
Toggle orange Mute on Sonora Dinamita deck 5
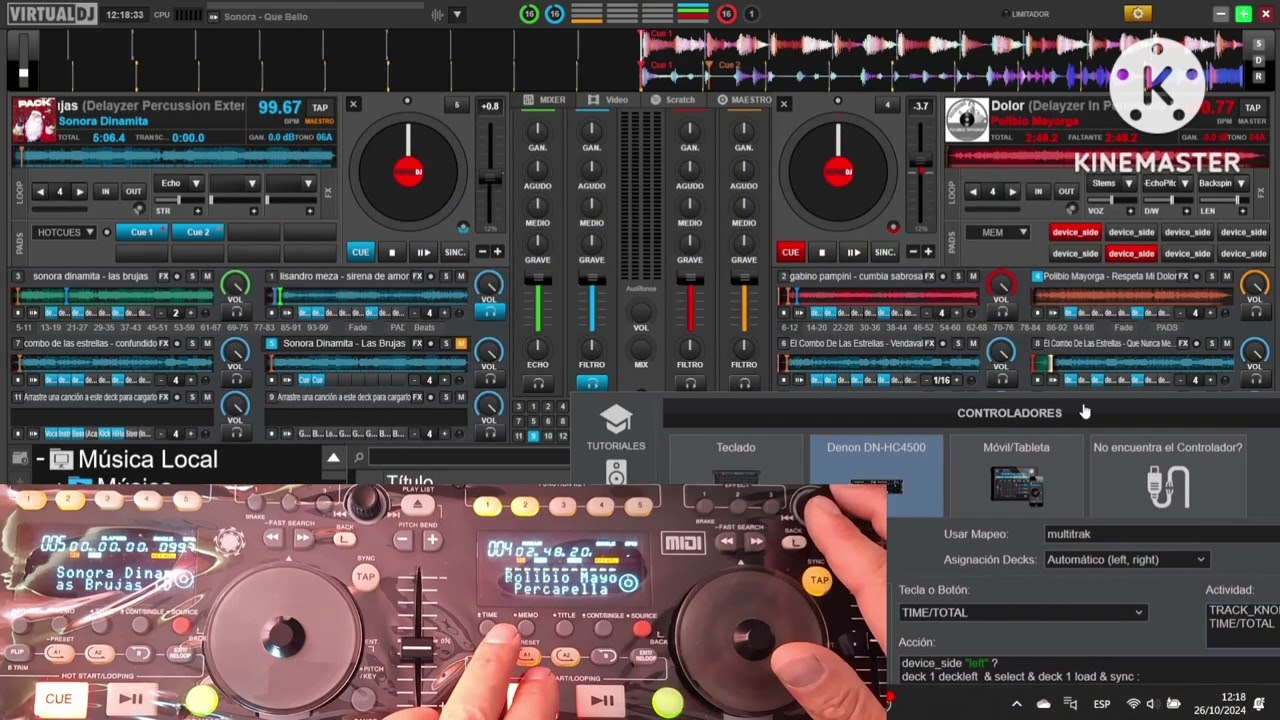pos(461,344)
